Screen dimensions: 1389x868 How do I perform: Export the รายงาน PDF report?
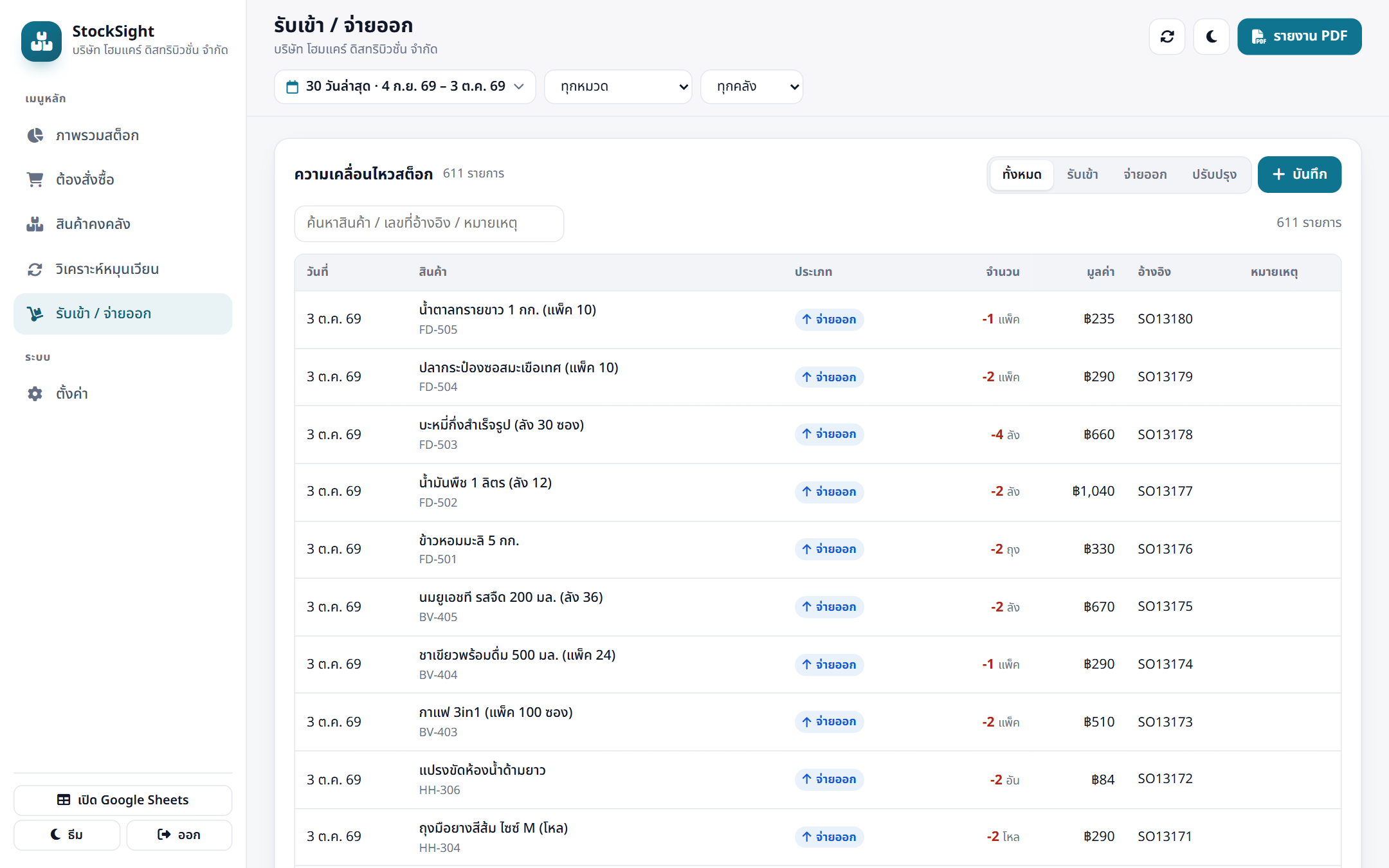click(1299, 37)
